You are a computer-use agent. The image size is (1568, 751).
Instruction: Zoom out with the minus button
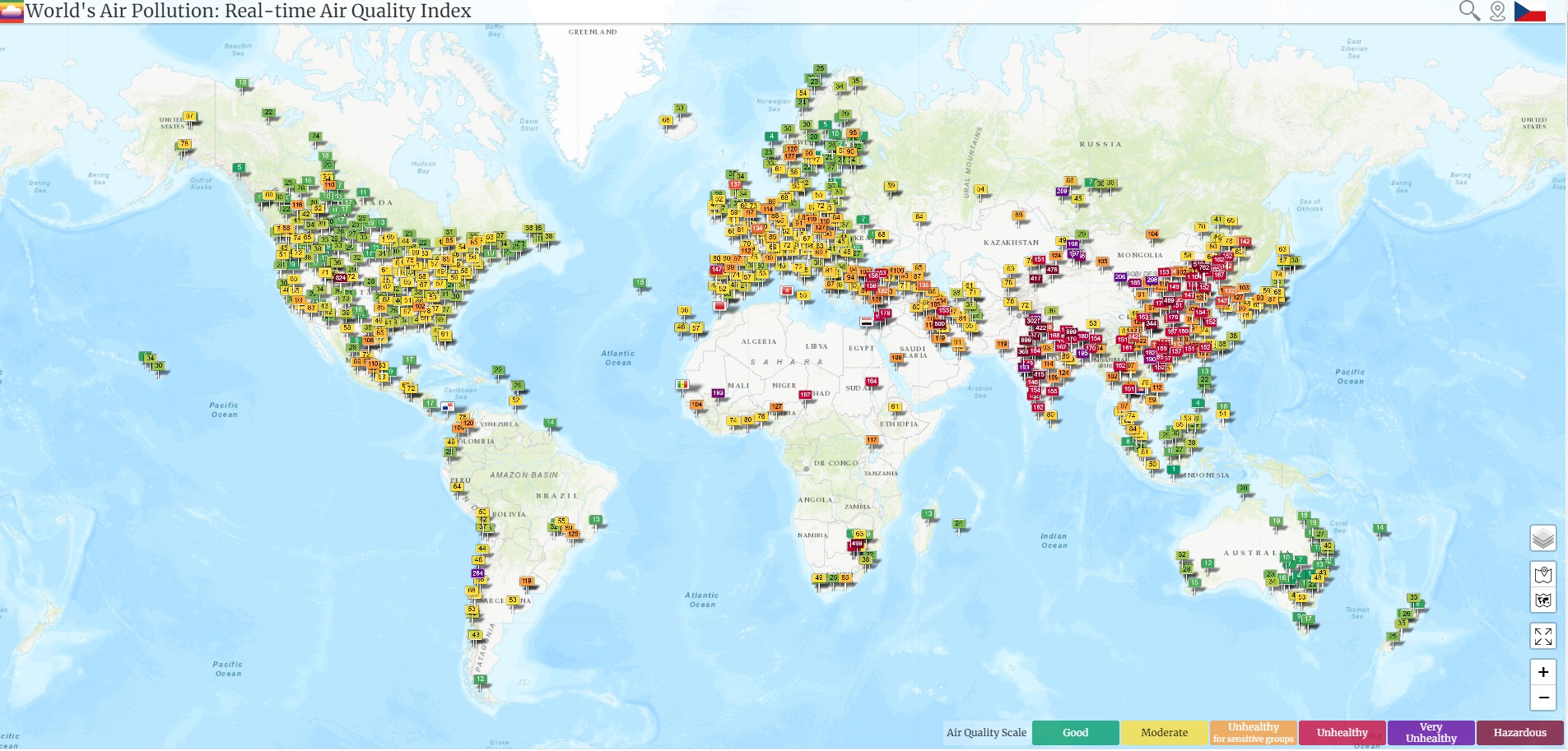tap(1542, 698)
